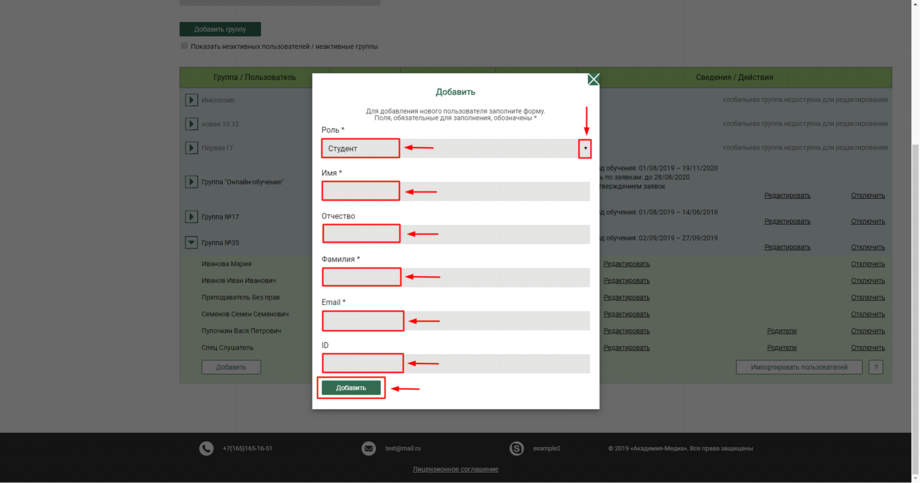Select user row Семенов Семен Семенович

(245, 314)
